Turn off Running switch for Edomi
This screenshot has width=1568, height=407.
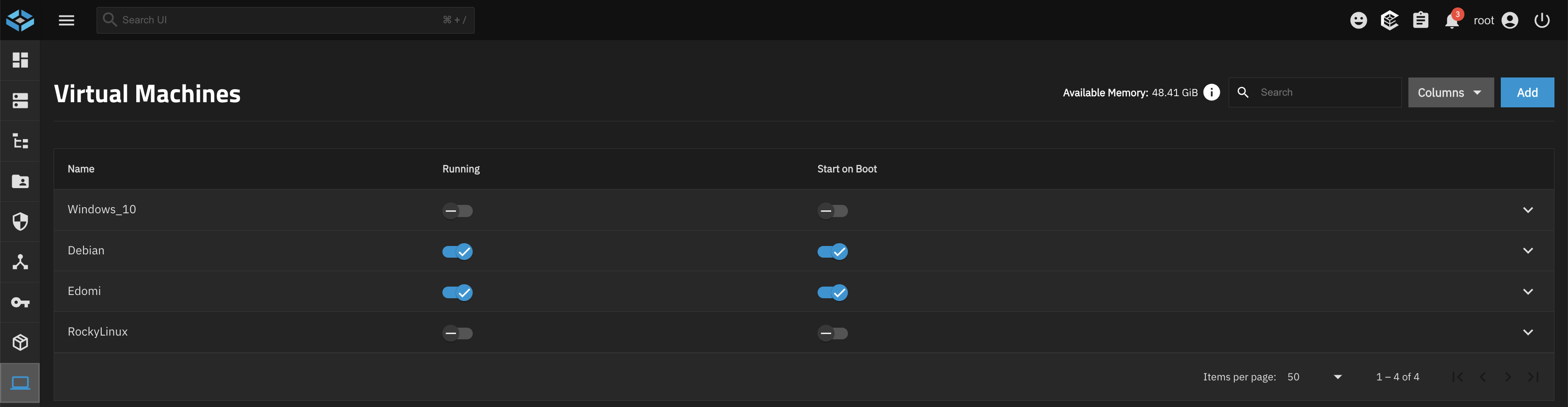(457, 293)
